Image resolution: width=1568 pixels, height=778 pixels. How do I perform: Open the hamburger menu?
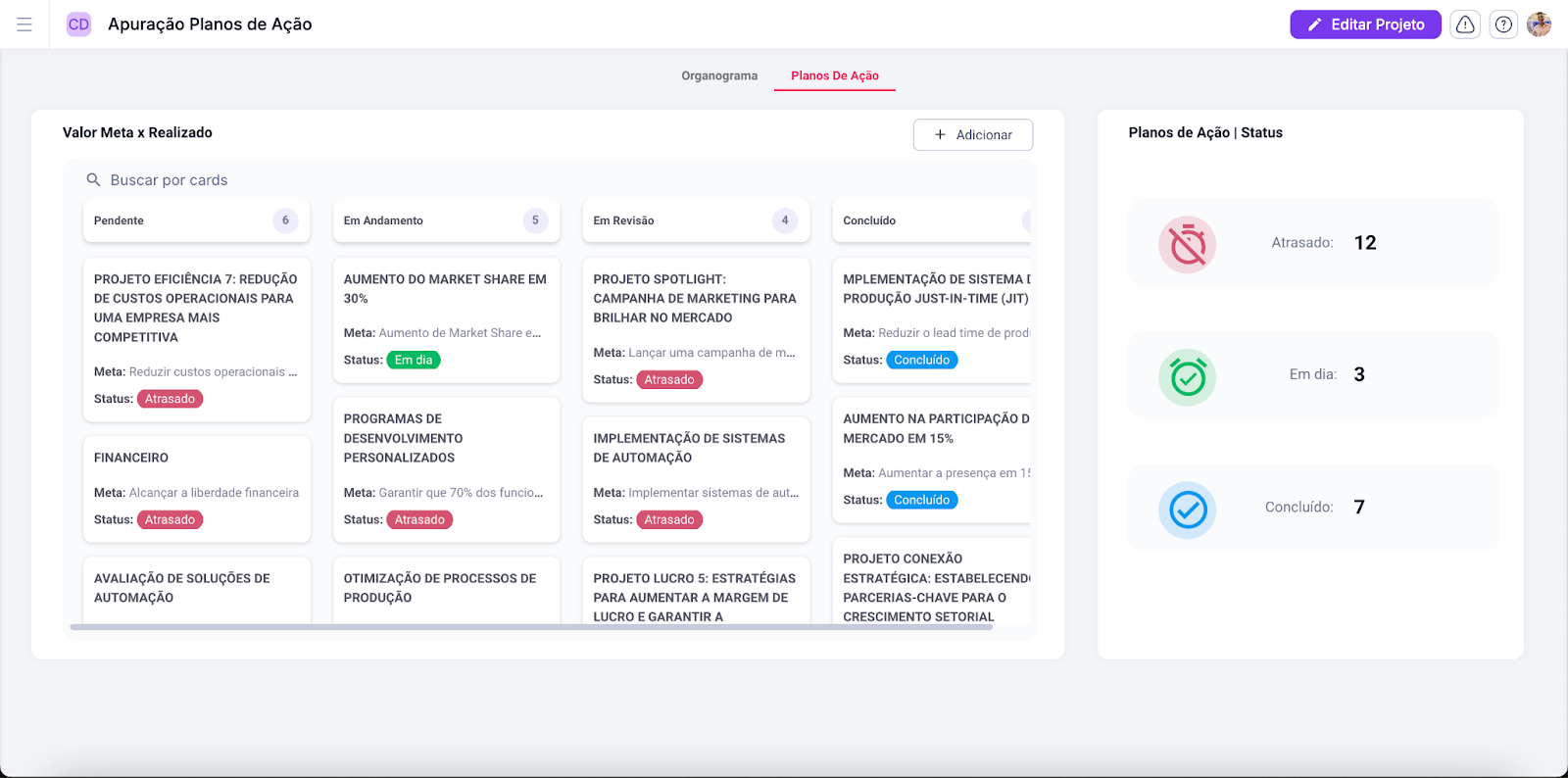point(24,24)
